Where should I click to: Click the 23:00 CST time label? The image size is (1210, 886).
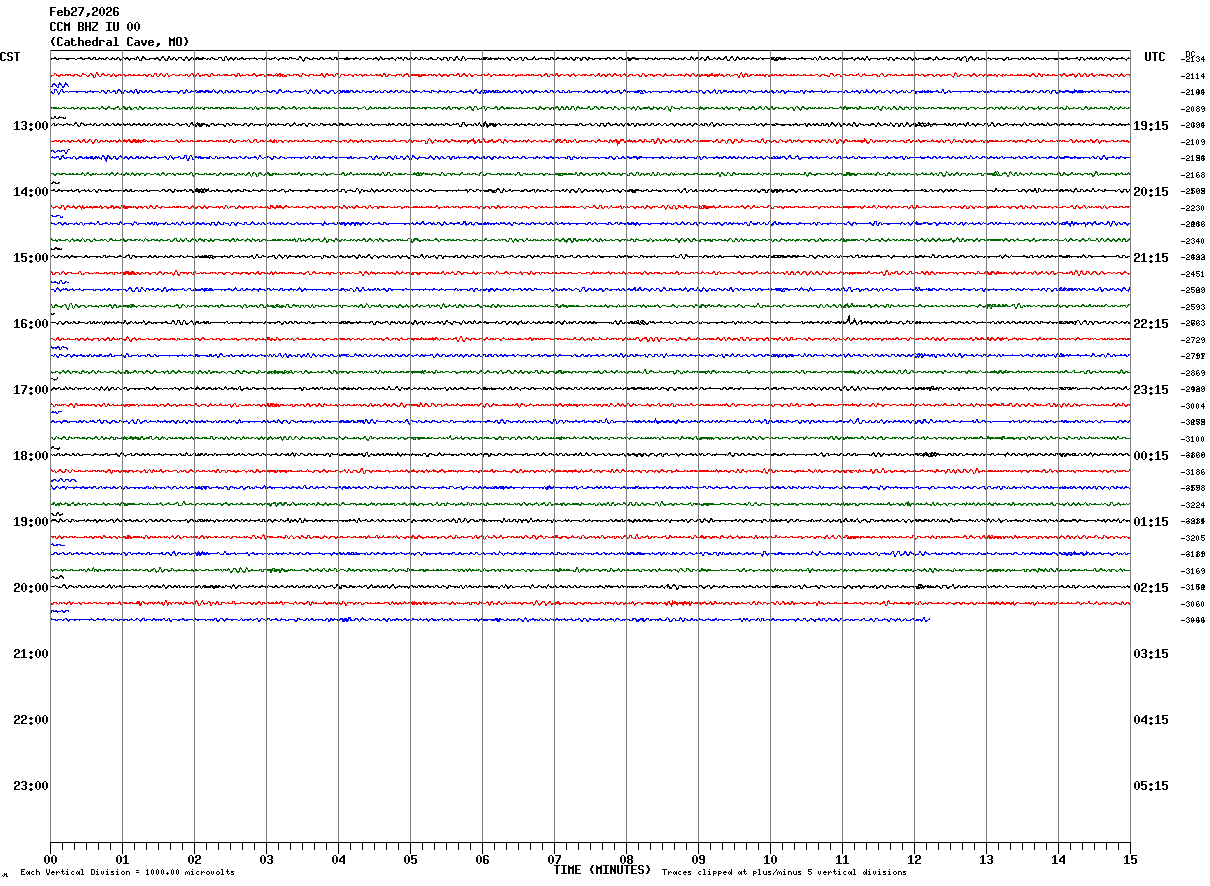click(x=30, y=786)
